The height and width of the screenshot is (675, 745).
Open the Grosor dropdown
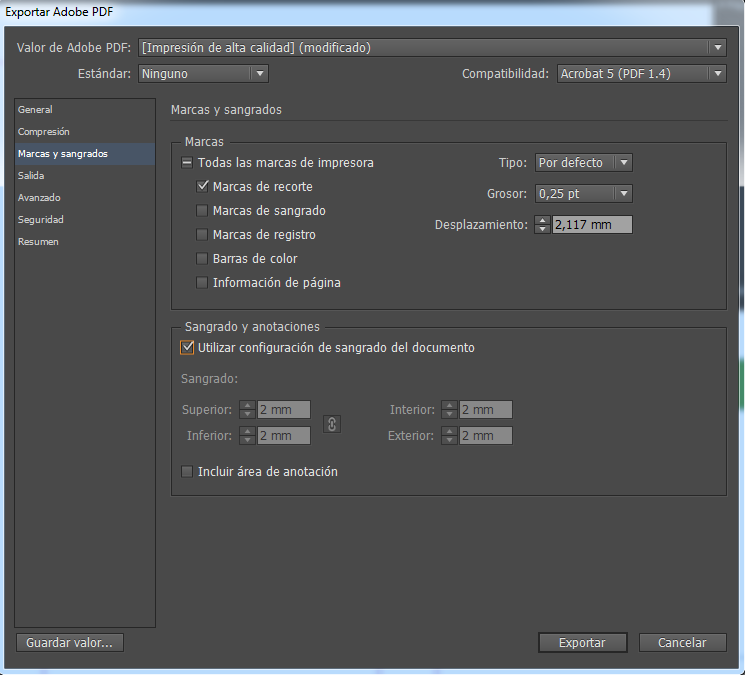[x=583, y=193]
